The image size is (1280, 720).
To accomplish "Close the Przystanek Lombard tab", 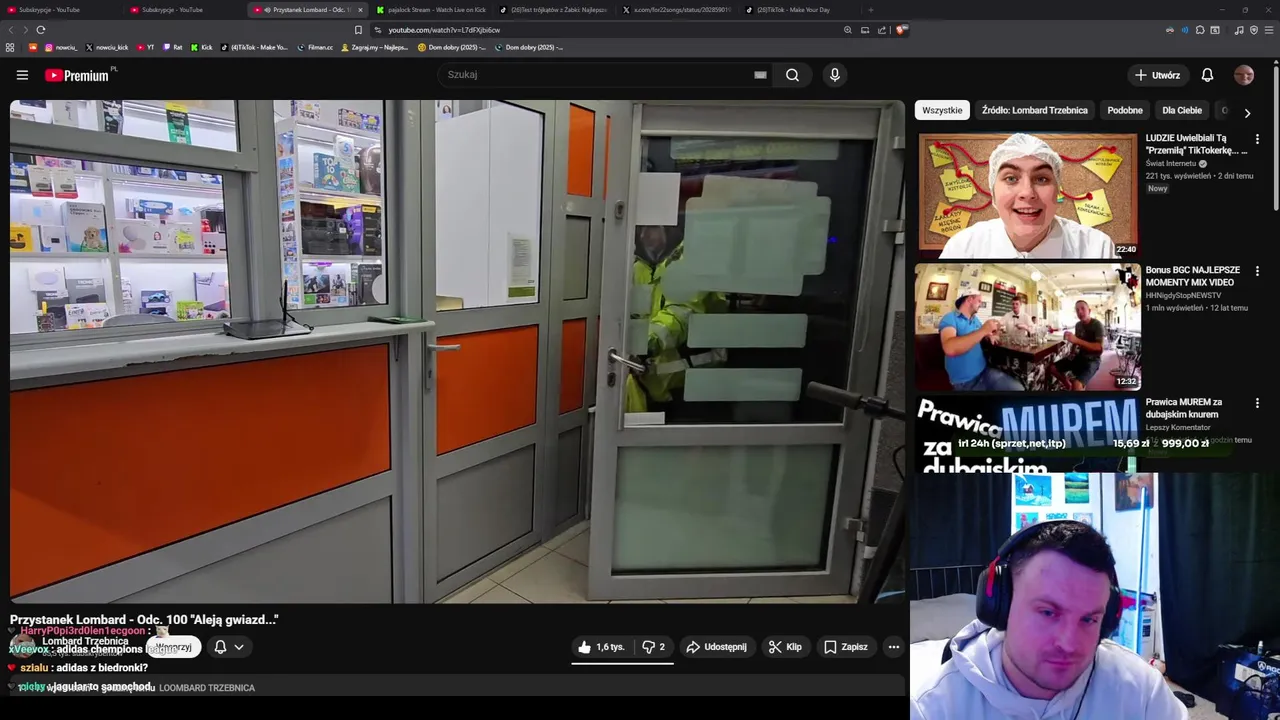I will pos(360,10).
